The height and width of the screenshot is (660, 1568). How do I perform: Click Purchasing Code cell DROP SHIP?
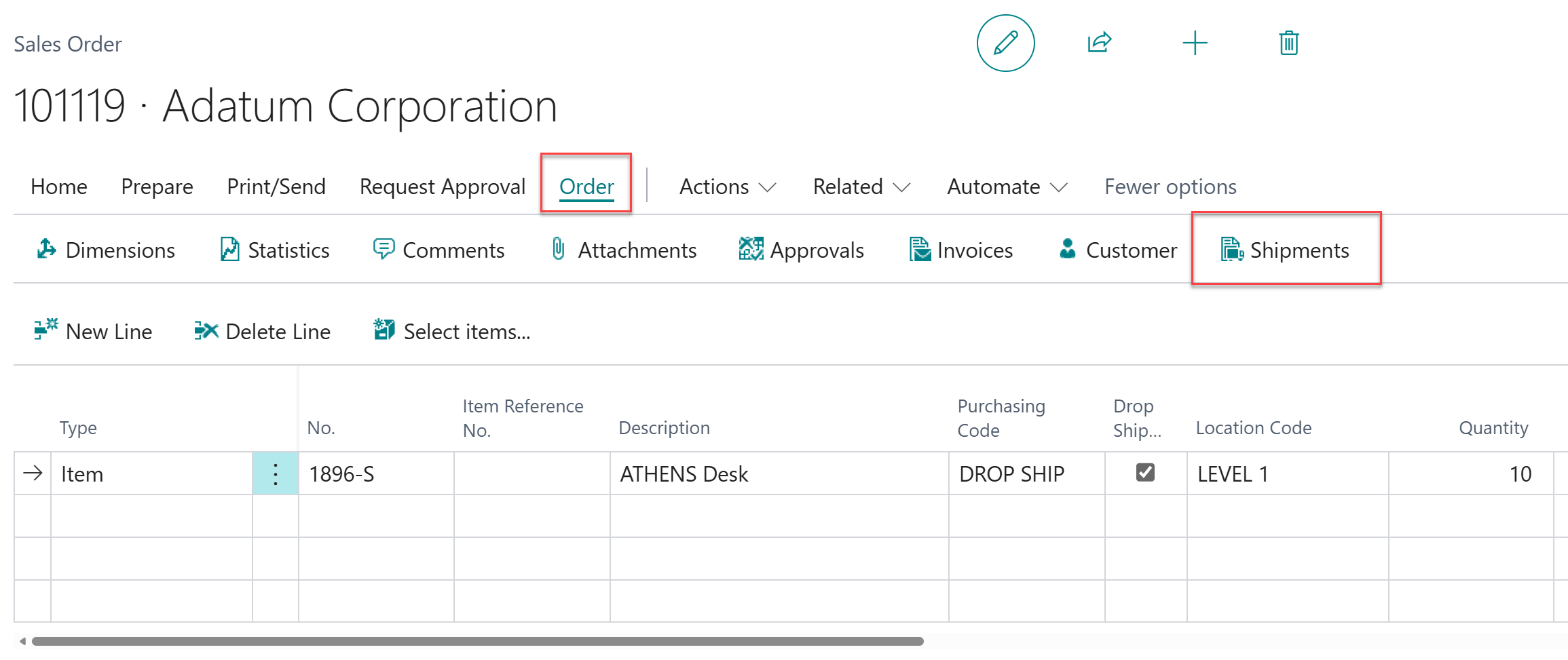point(1026,473)
